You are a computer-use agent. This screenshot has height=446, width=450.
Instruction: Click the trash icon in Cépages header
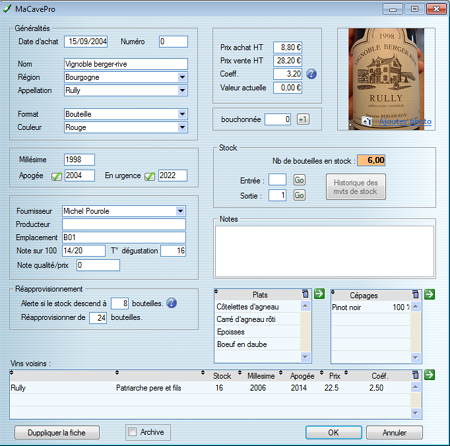(415, 294)
